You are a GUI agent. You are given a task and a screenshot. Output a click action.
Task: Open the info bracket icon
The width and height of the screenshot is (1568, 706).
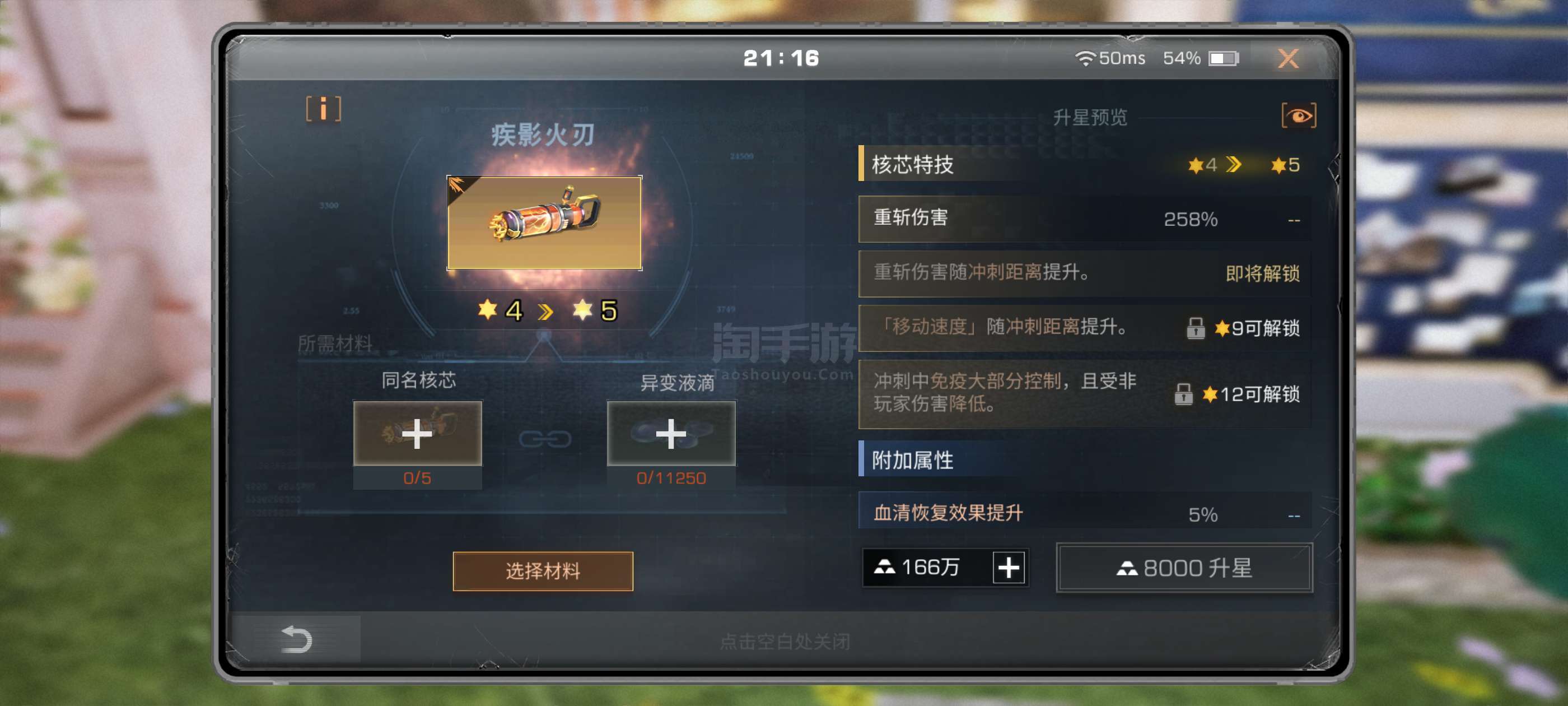323,110
